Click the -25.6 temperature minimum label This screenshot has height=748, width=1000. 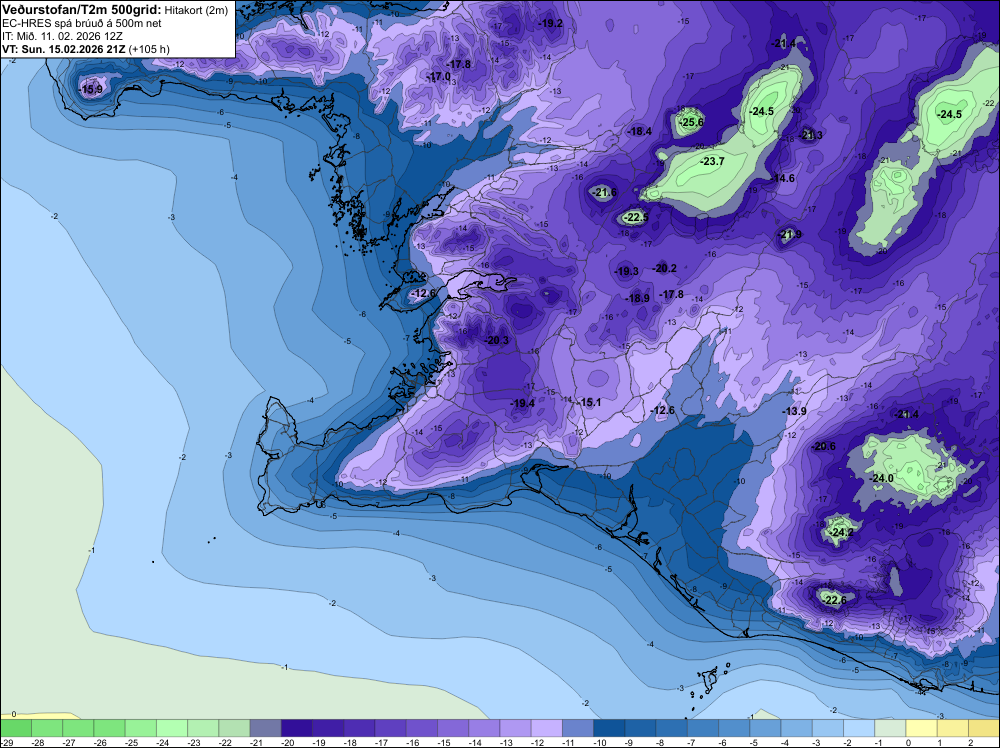tap(691, 122)
